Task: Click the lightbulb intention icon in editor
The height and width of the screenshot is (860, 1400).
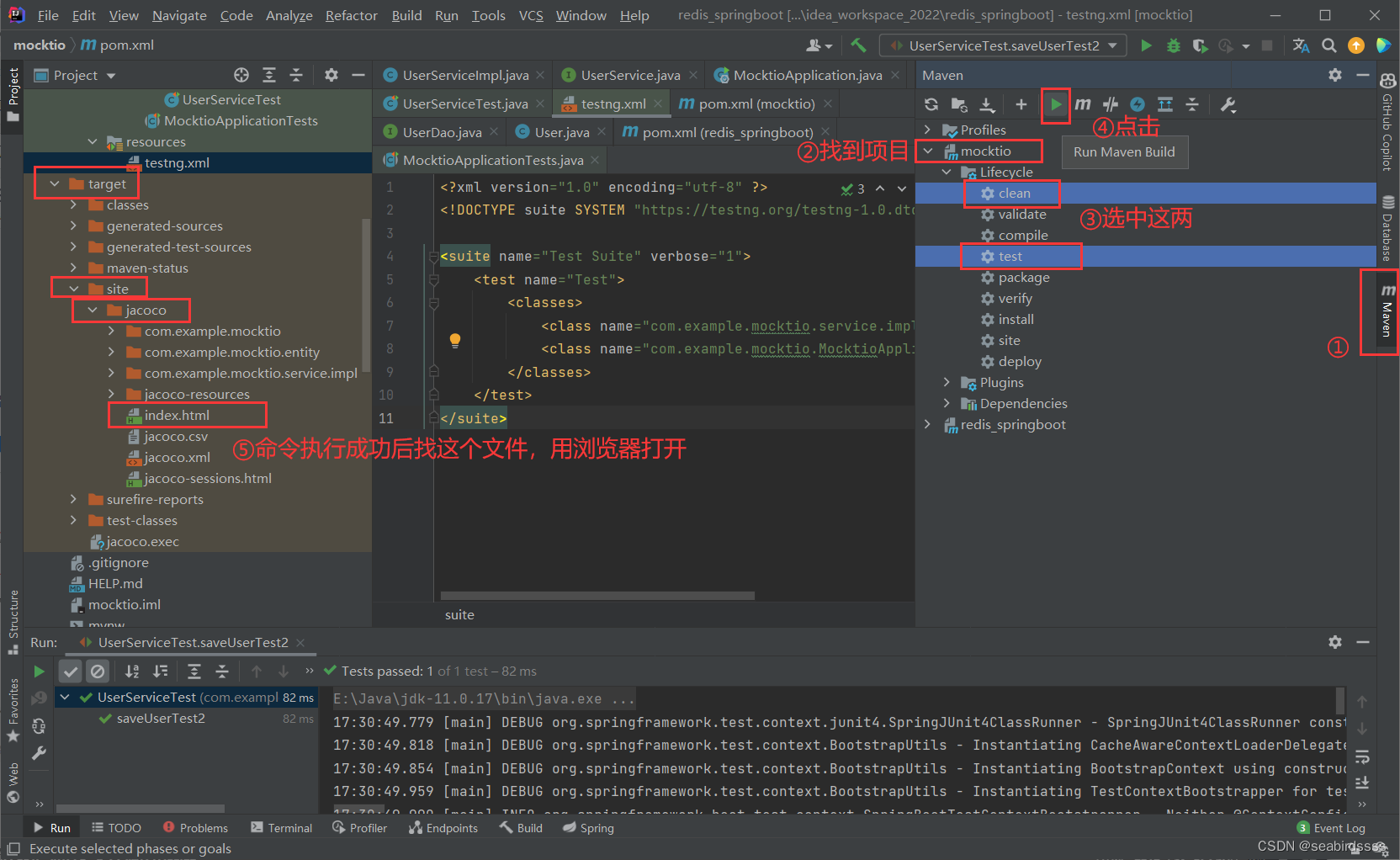Action: click(455, 340)
